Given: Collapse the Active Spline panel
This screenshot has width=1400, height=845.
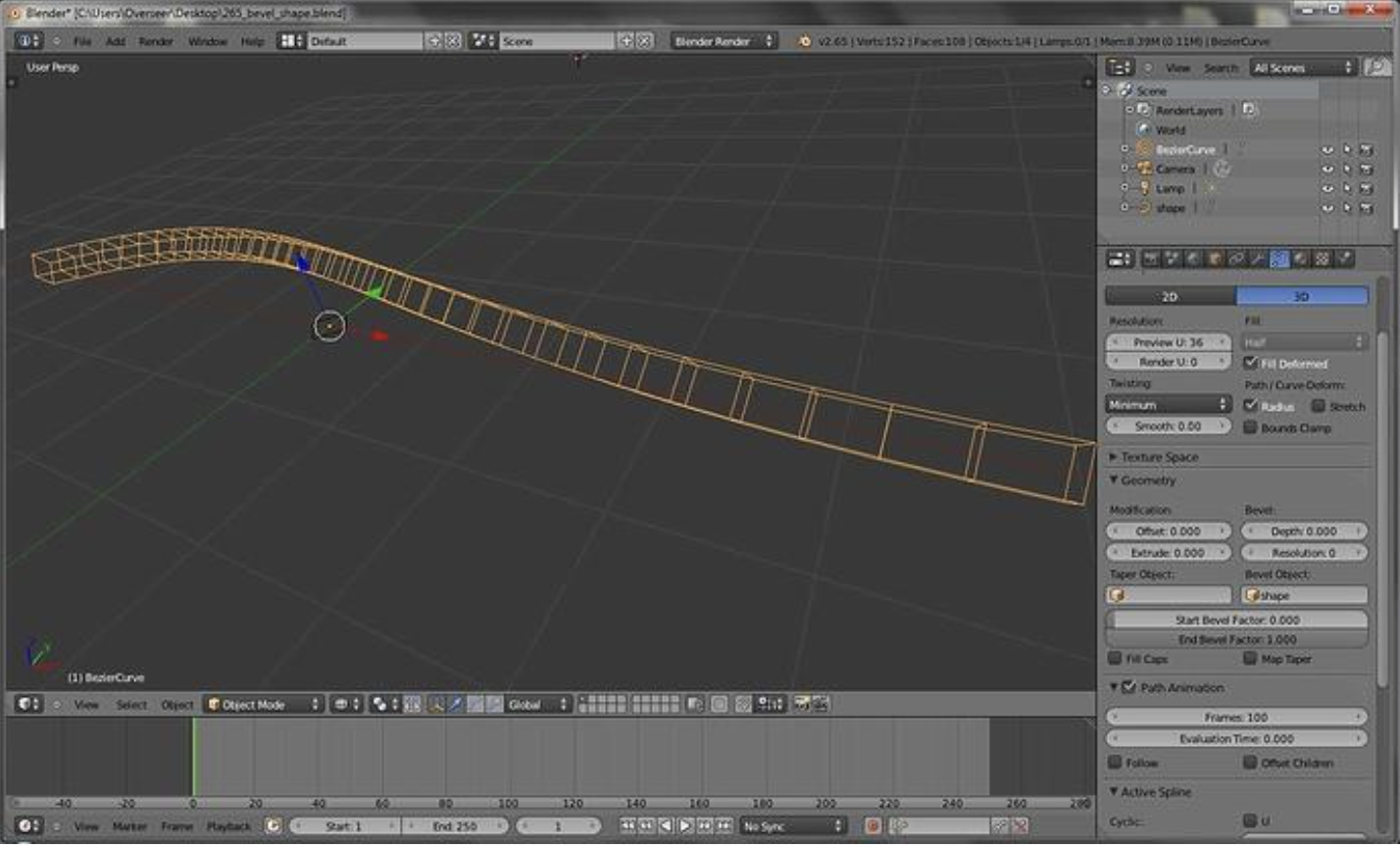Looking at the screenshot, I should click(x=1155, y=792).
